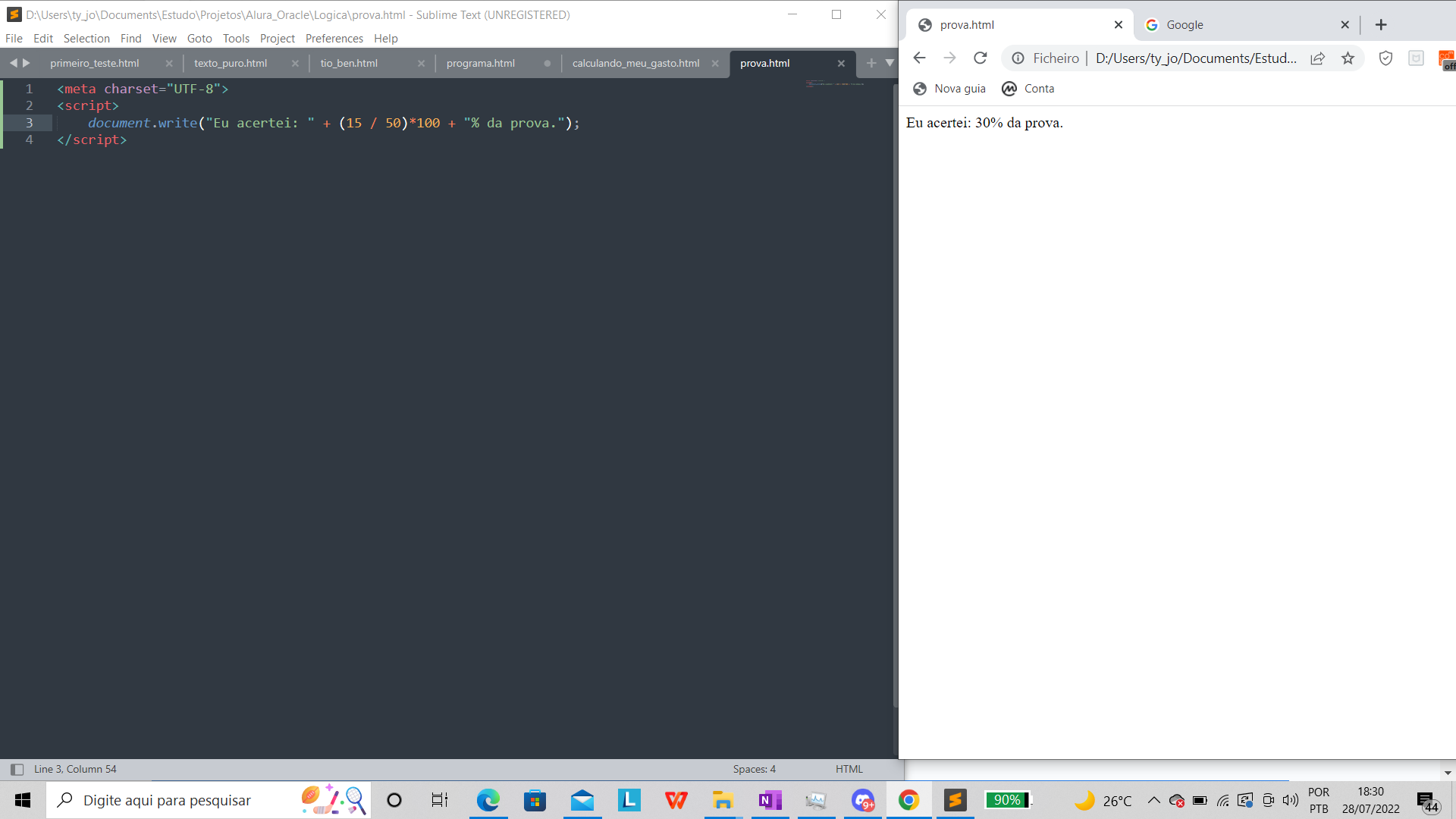Open the Preferences menu

click(334, 38)
